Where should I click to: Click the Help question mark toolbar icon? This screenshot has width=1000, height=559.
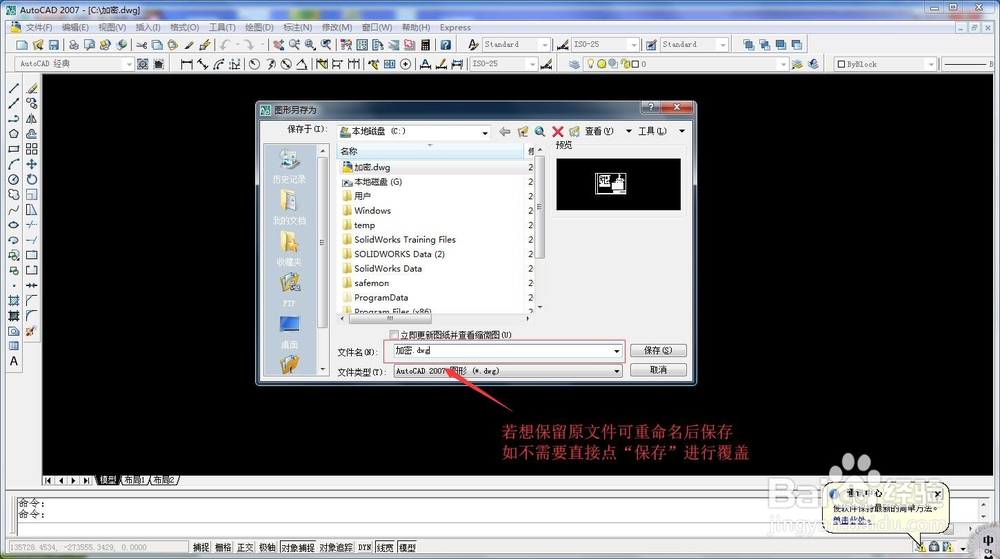tap(445, 45)
